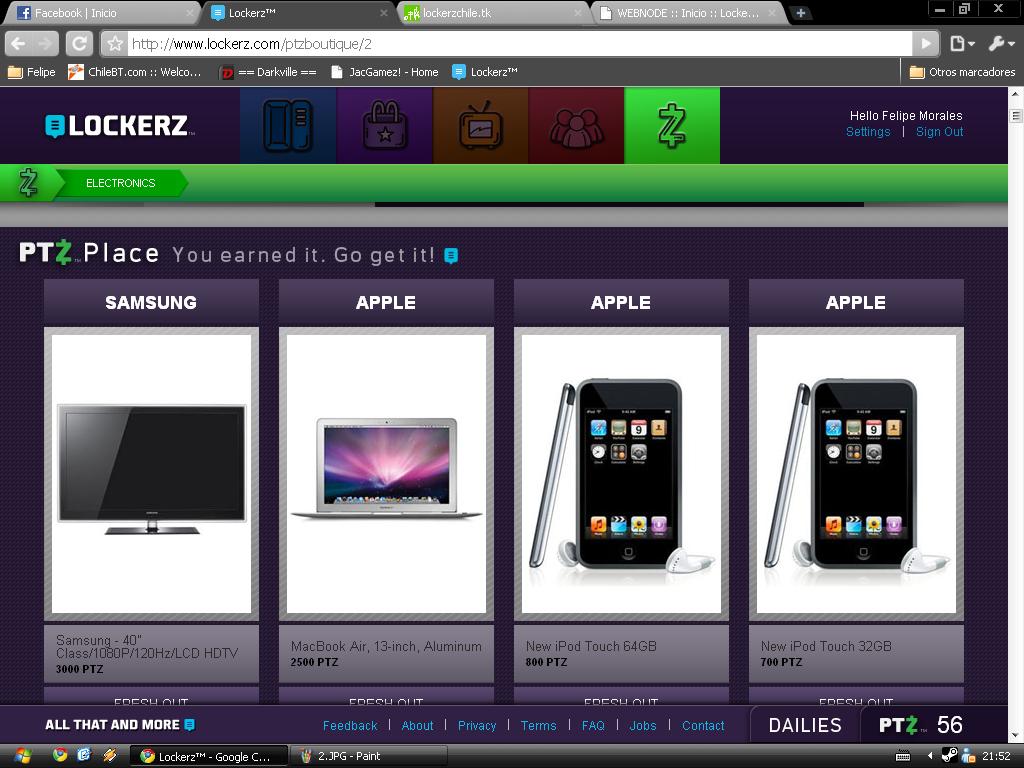This screenshot has width=1024, height=768.
Task: Click the green Z PTZ navigation icon
Action: 671,126
